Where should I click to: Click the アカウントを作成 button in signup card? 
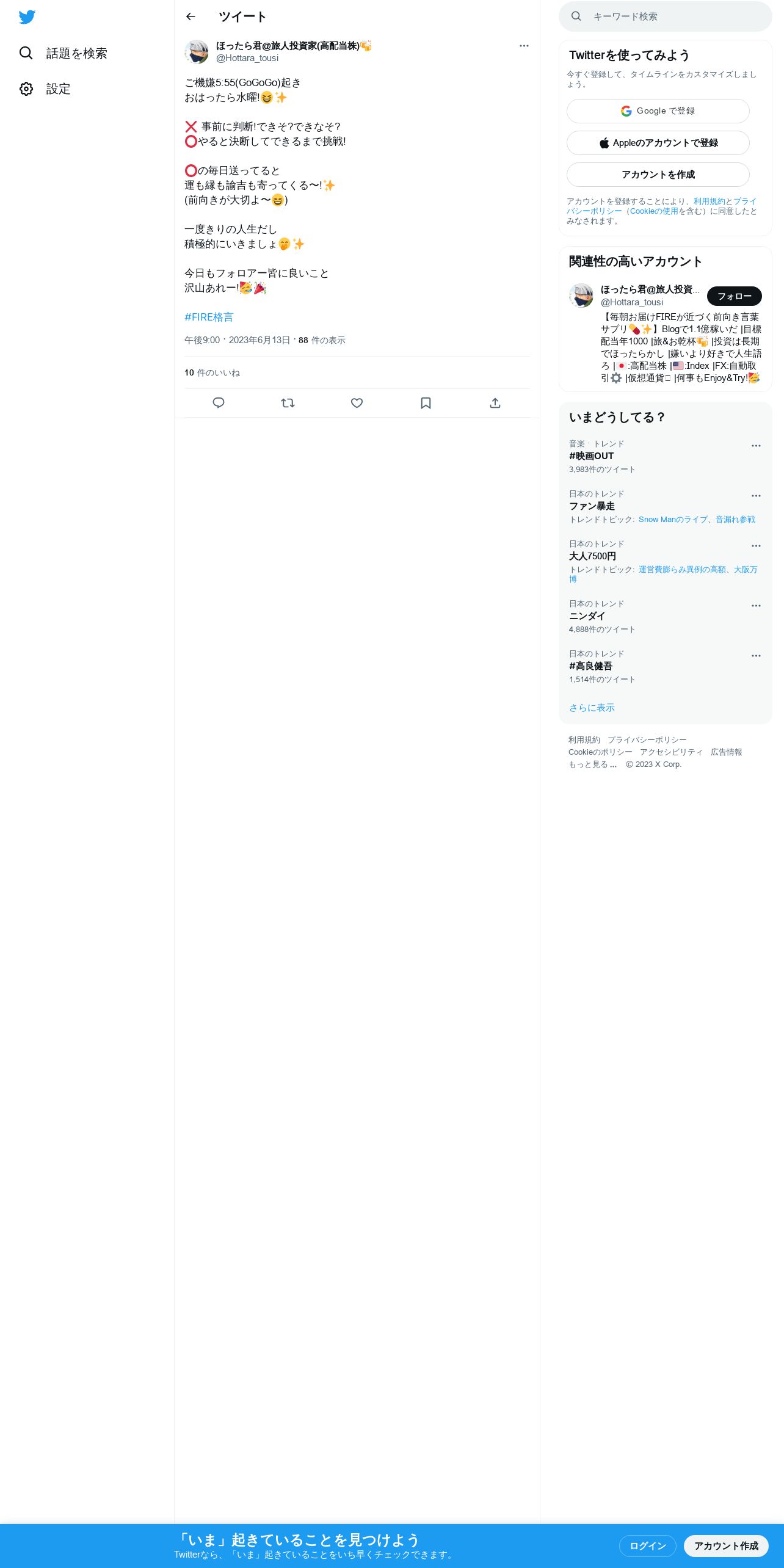(658, 175)
